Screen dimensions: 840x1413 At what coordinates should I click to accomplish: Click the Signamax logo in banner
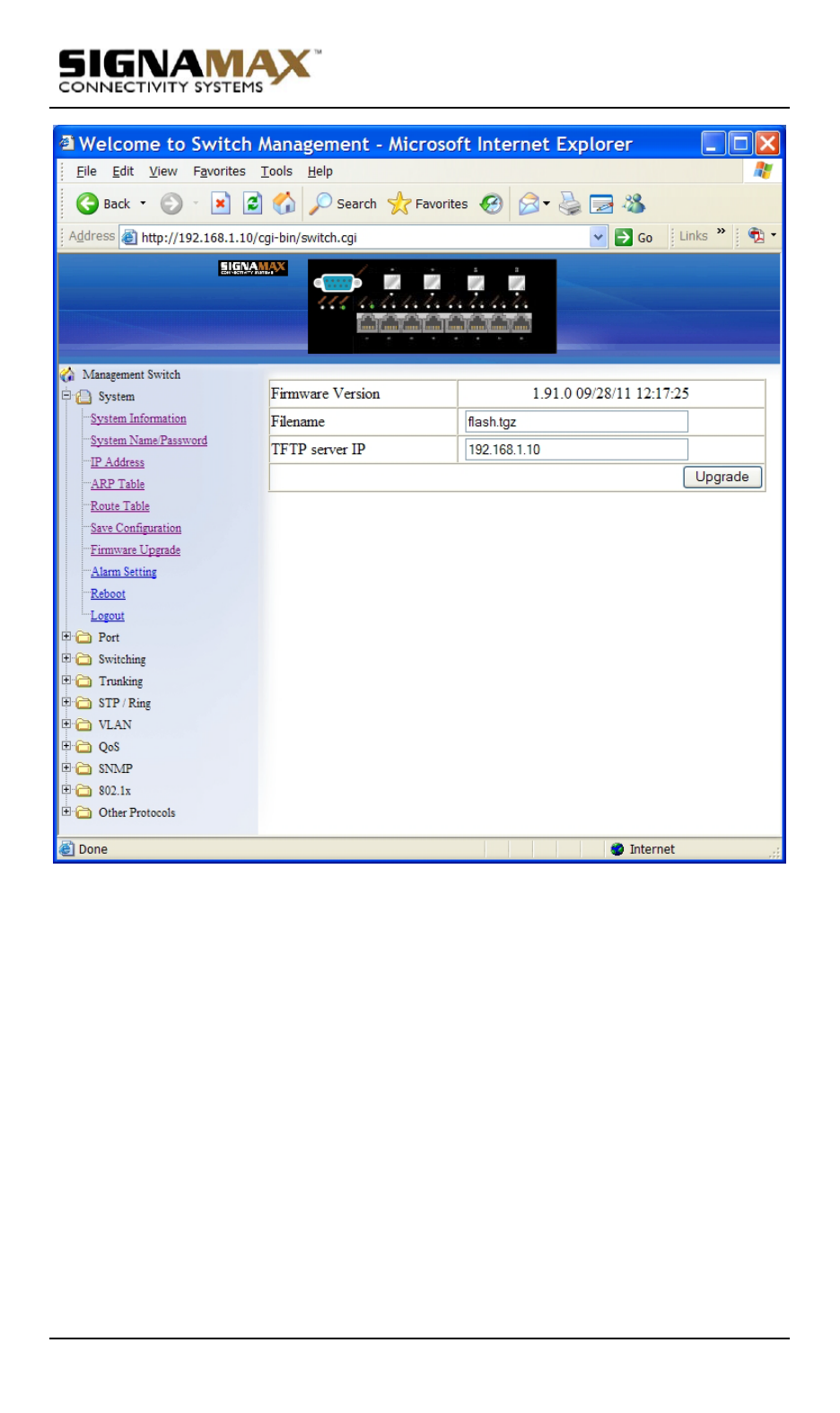point(253,268)
